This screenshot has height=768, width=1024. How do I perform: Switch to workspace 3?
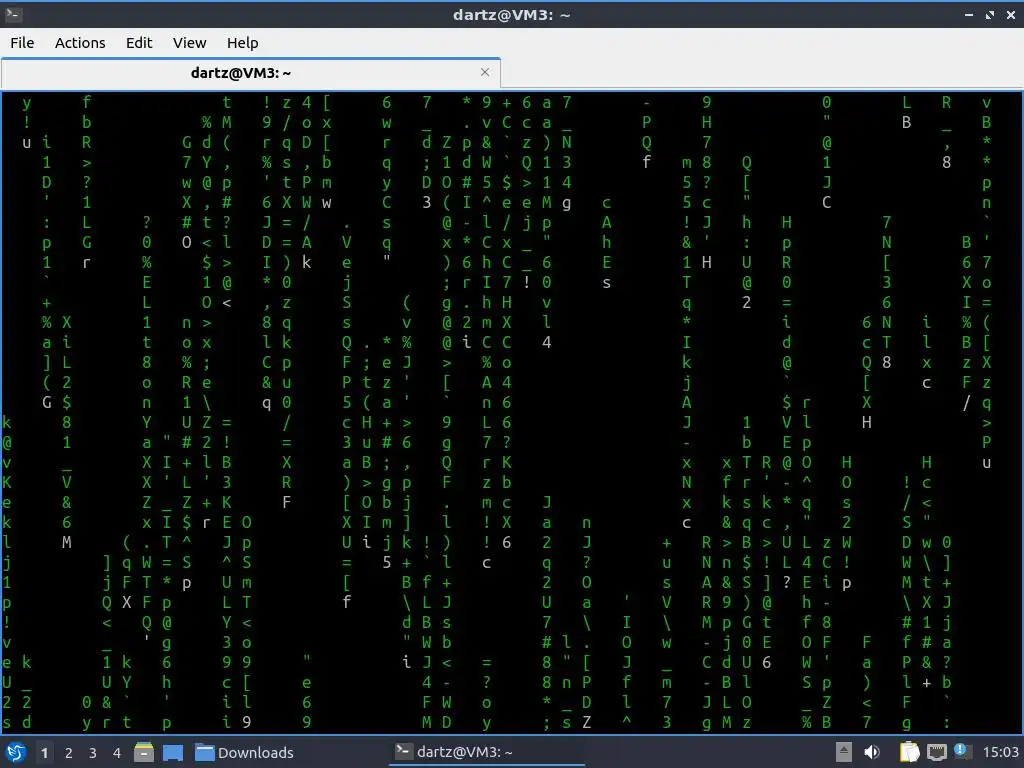93,753
